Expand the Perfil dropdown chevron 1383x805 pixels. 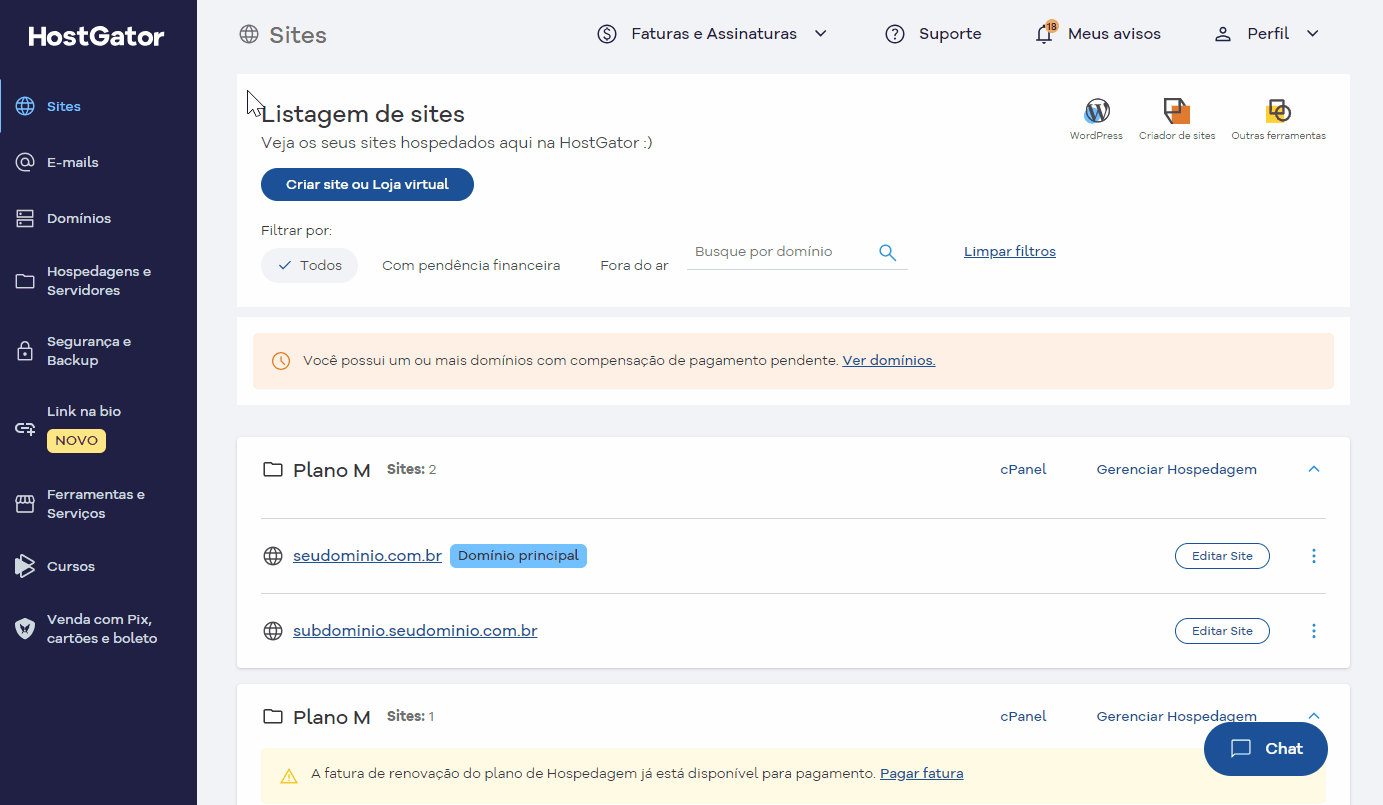(x=1313, y=34)
